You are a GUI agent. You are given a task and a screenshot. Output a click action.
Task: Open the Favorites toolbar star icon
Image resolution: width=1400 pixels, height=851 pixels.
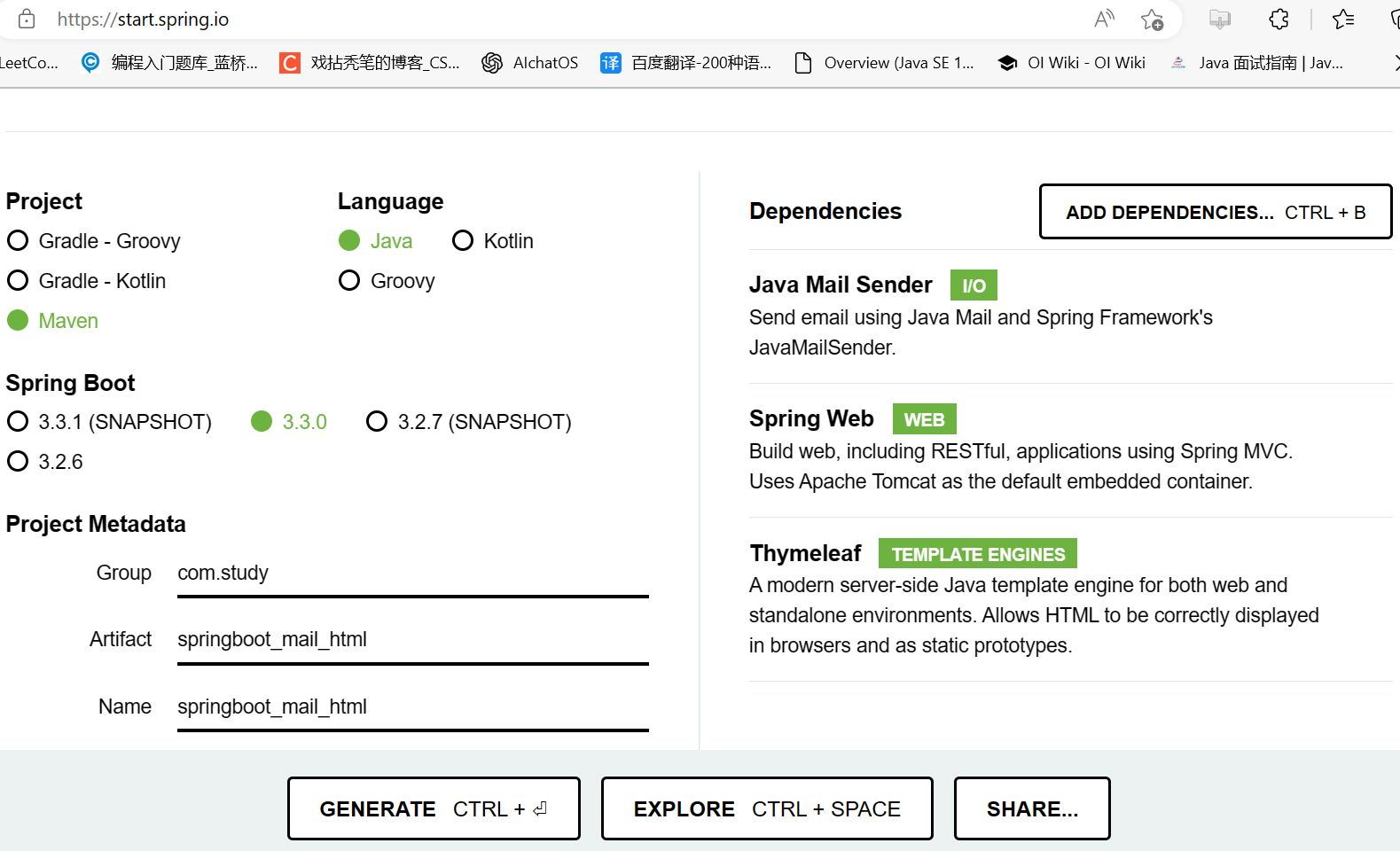(1341, 19)
